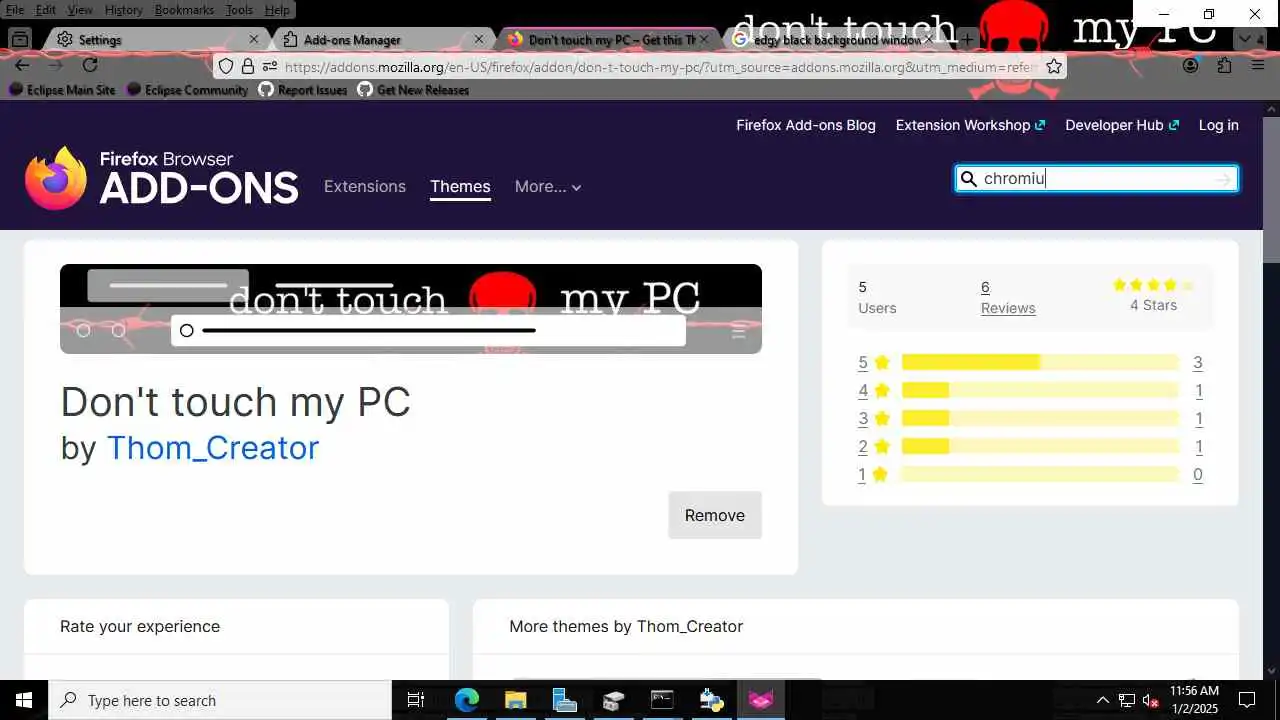Open the History menu
This screenshot has width=1280, height=720.
(124, 10)
